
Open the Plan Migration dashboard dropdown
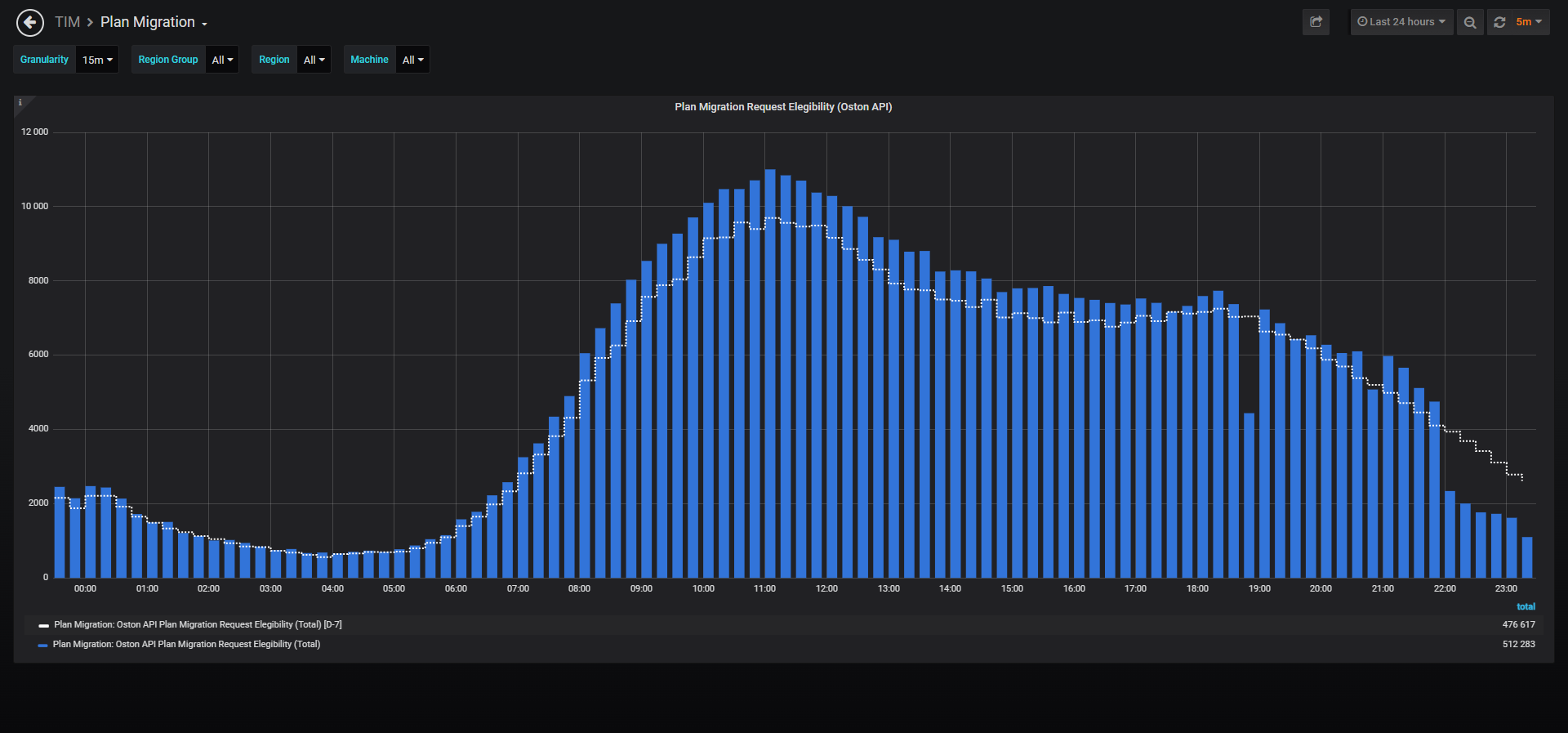coord(154,22)
